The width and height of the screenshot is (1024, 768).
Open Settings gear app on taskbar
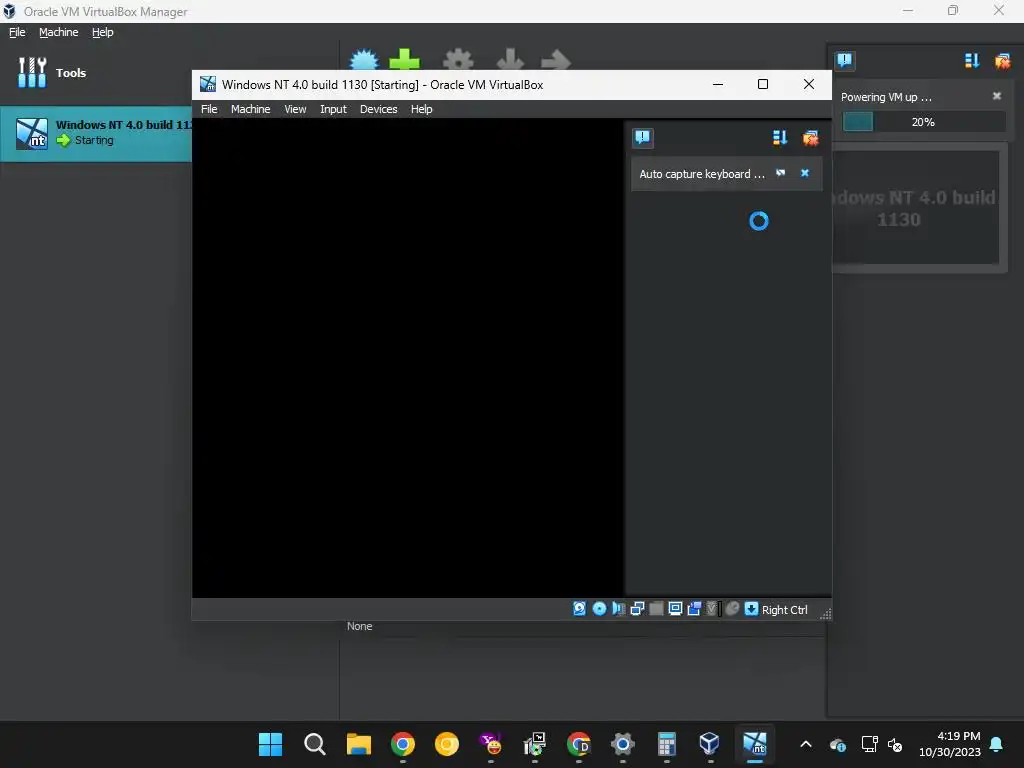click(x=622, y=744)
